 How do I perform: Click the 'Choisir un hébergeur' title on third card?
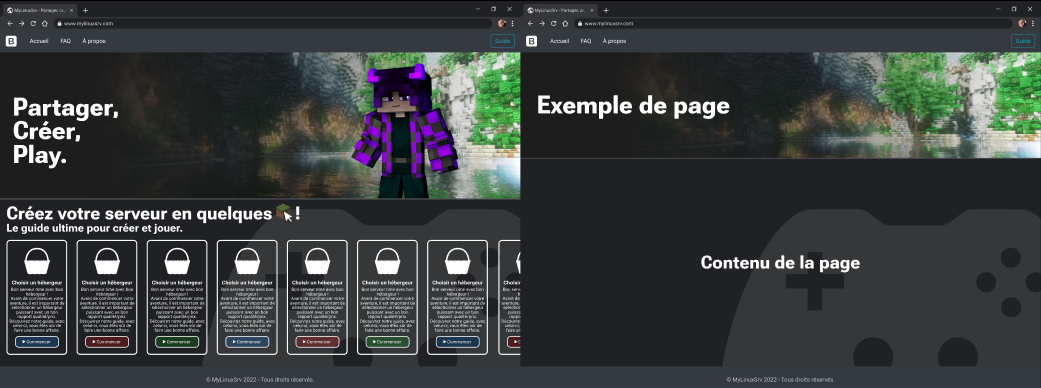177,282
